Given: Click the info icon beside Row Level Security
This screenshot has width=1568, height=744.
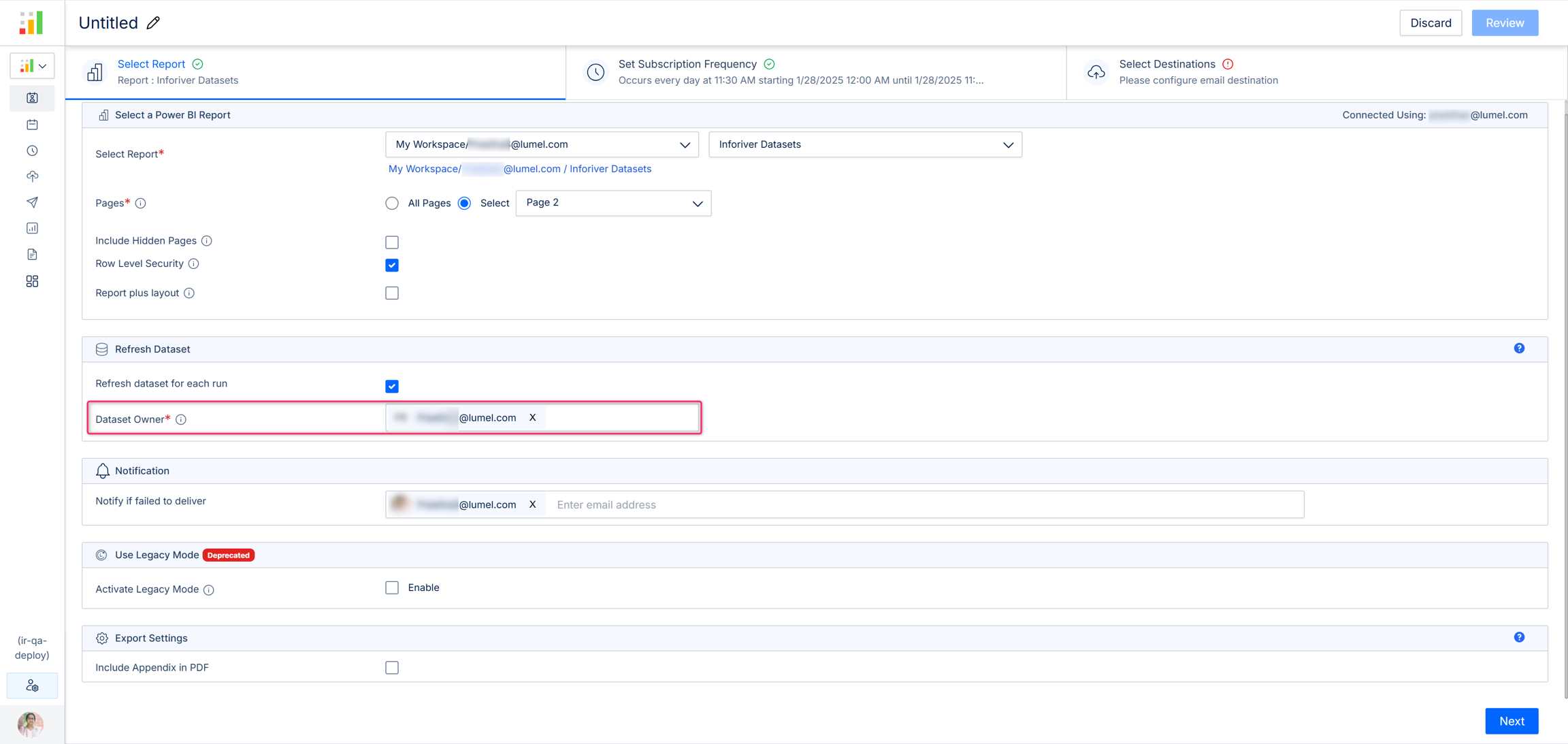Looking at the screenshot, I should pos(194,264).
